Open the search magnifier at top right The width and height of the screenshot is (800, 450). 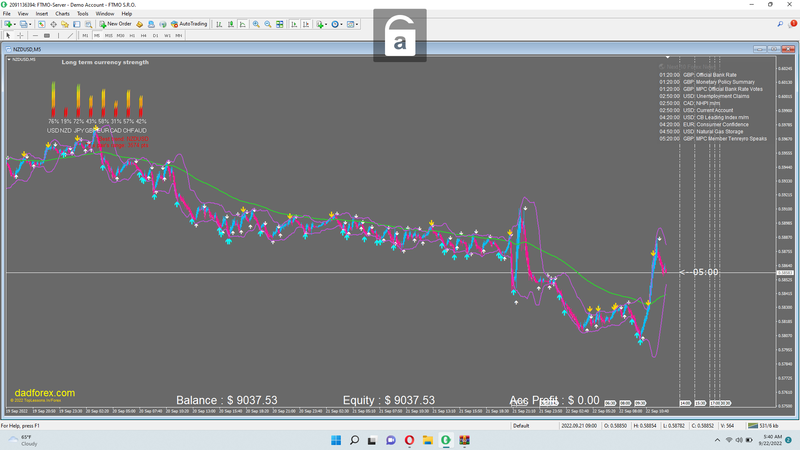point(780,24)
